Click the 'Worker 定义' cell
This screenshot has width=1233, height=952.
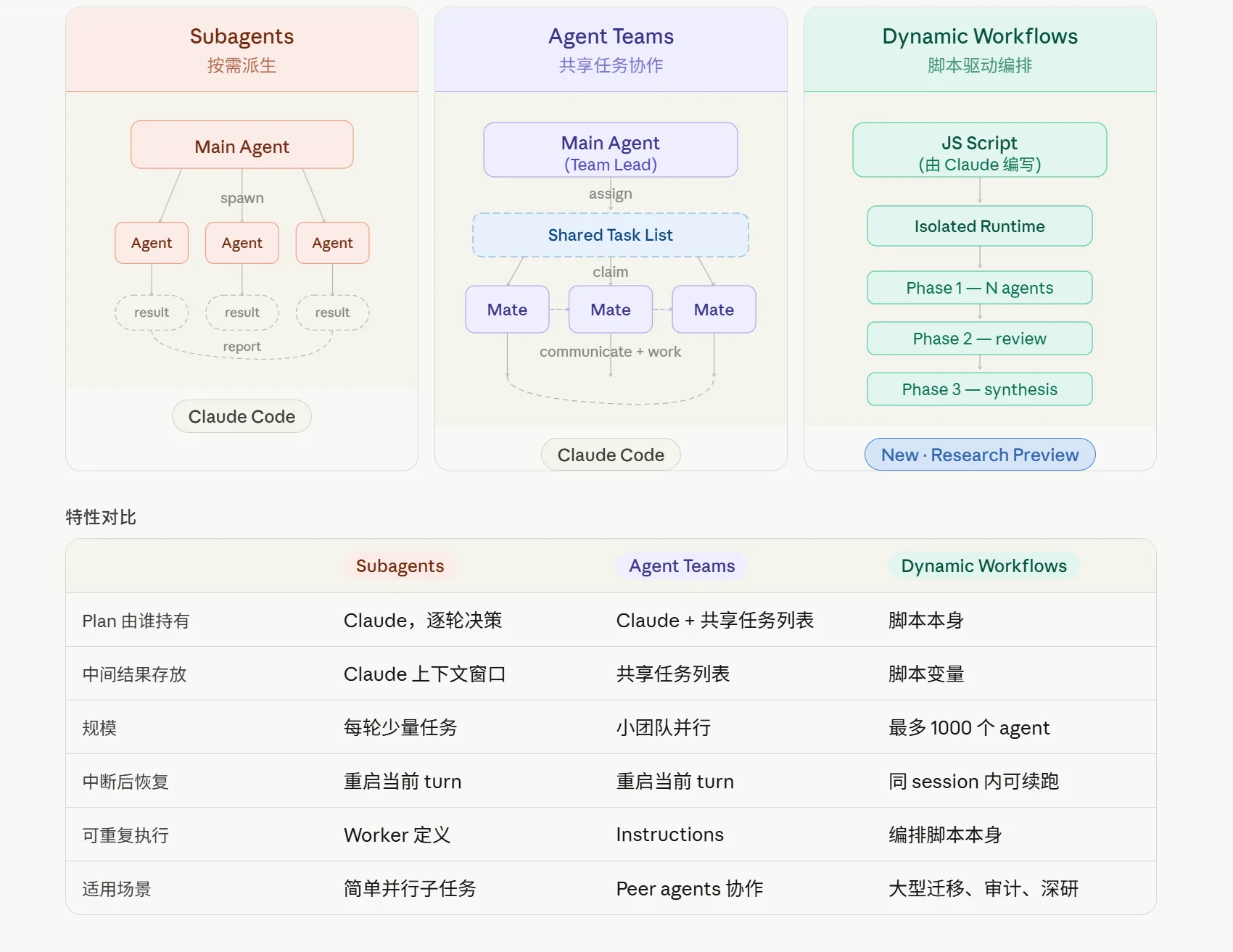pos(397,835)
